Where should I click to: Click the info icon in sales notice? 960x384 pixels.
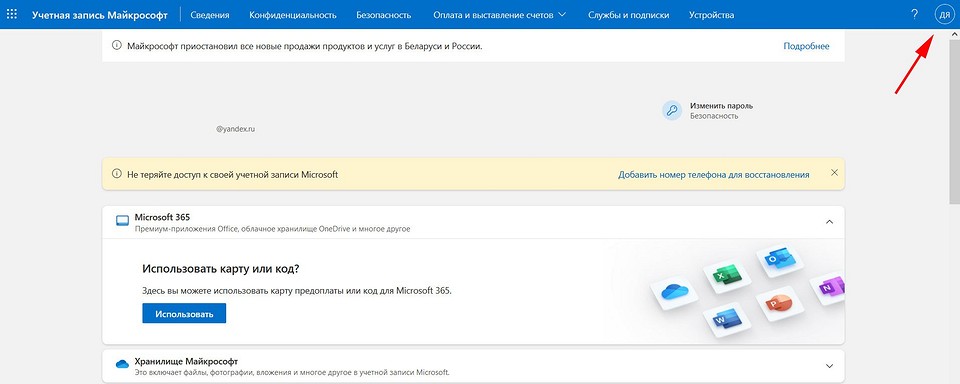[x=117, y=45]
